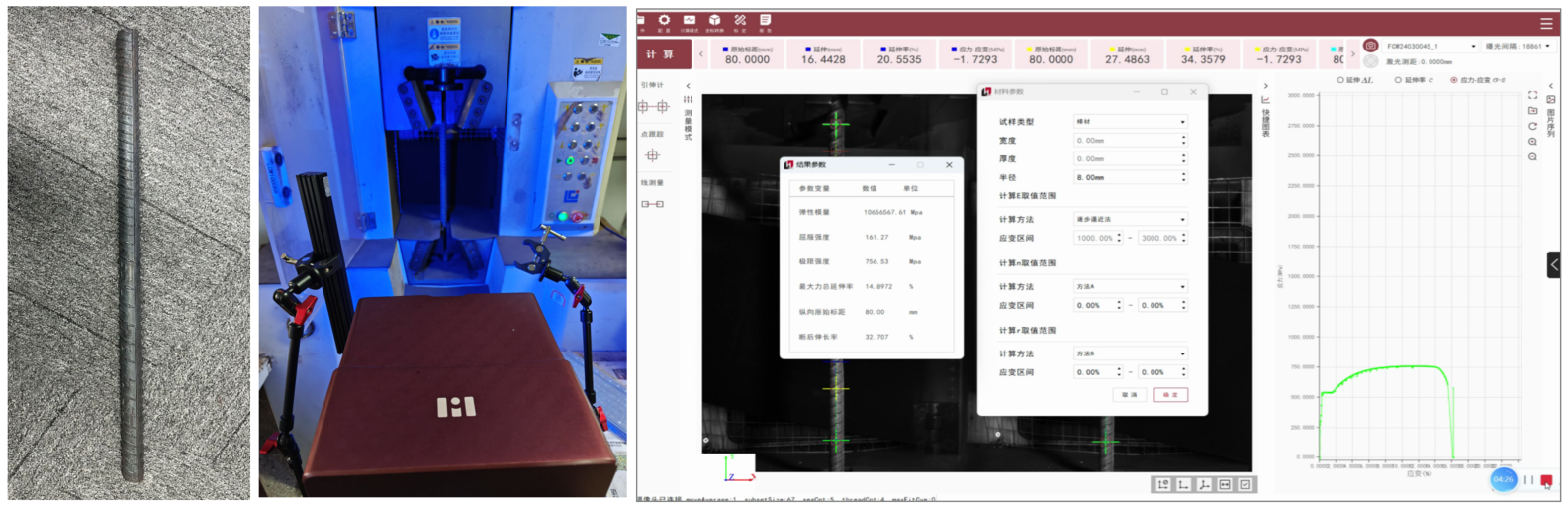
Task: Click the 16.4428 延伸 readout
Action: click(x=823, y=54)
